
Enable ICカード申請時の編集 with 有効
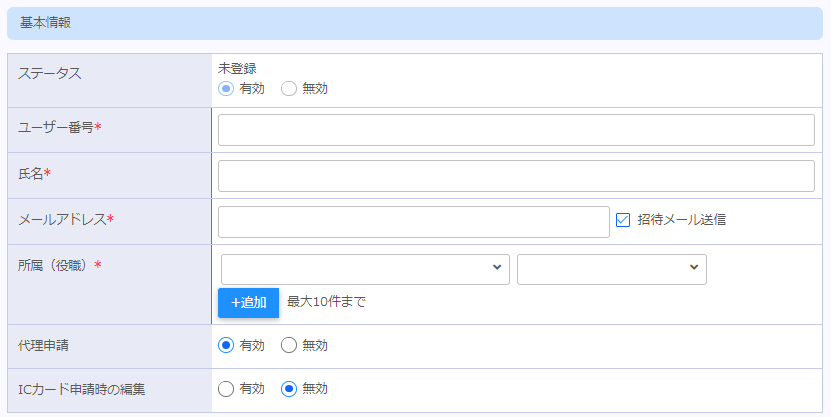tap(227, 389)
